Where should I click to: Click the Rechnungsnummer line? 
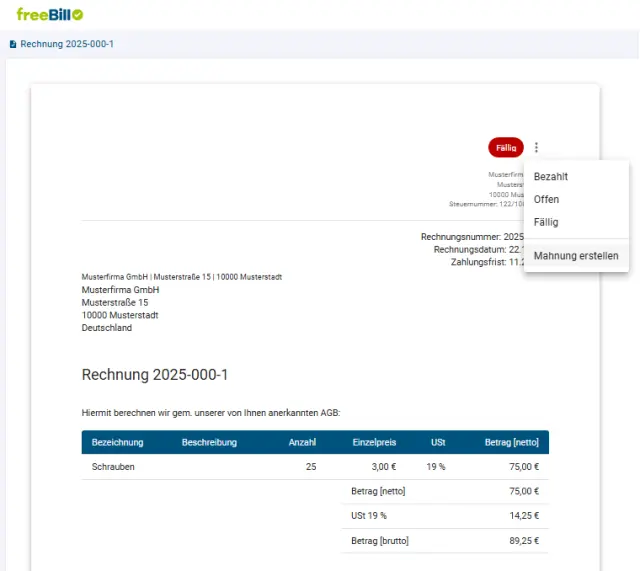coord(472,237)
